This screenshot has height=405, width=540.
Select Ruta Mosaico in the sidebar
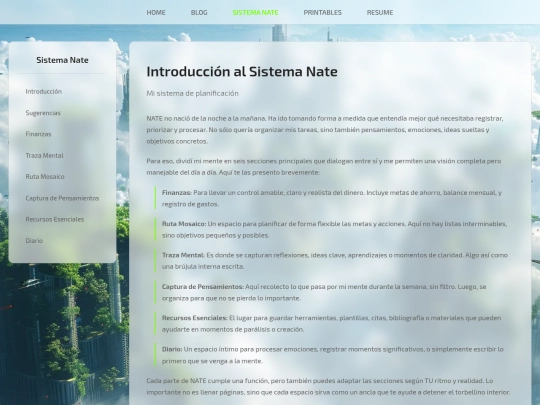point(45,176)
